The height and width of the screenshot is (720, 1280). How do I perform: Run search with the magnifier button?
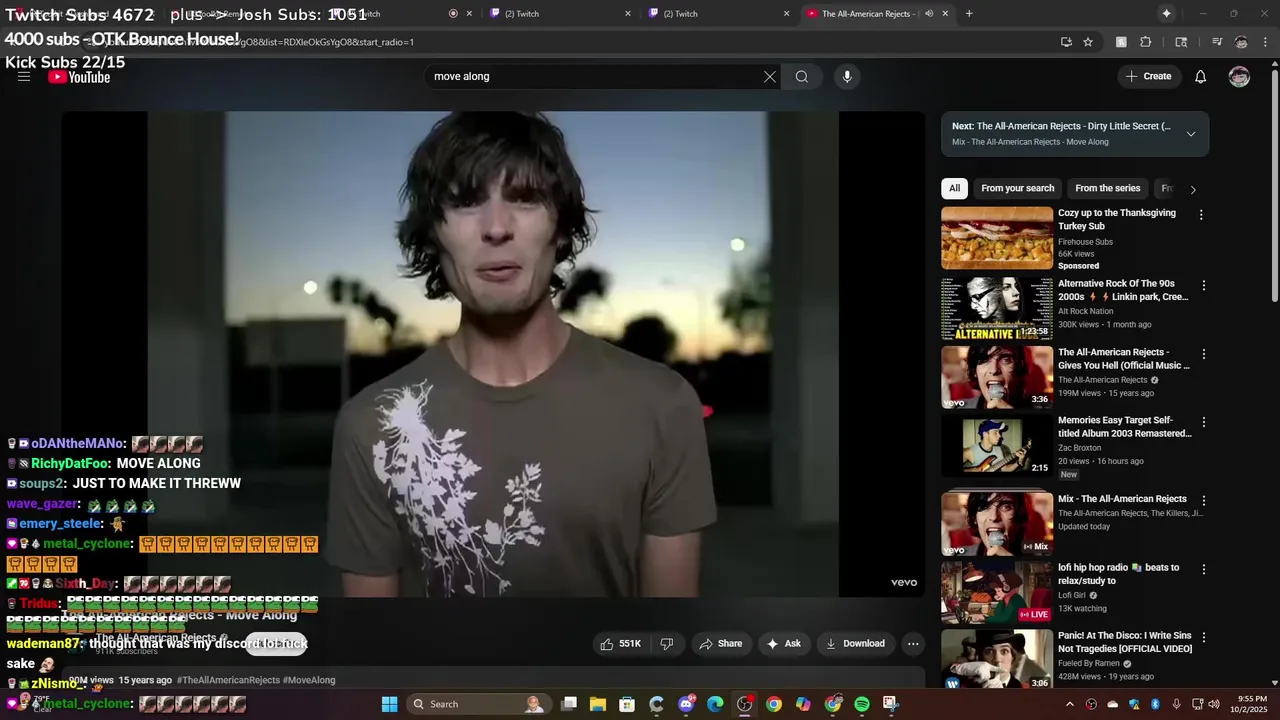click(802, 77)
